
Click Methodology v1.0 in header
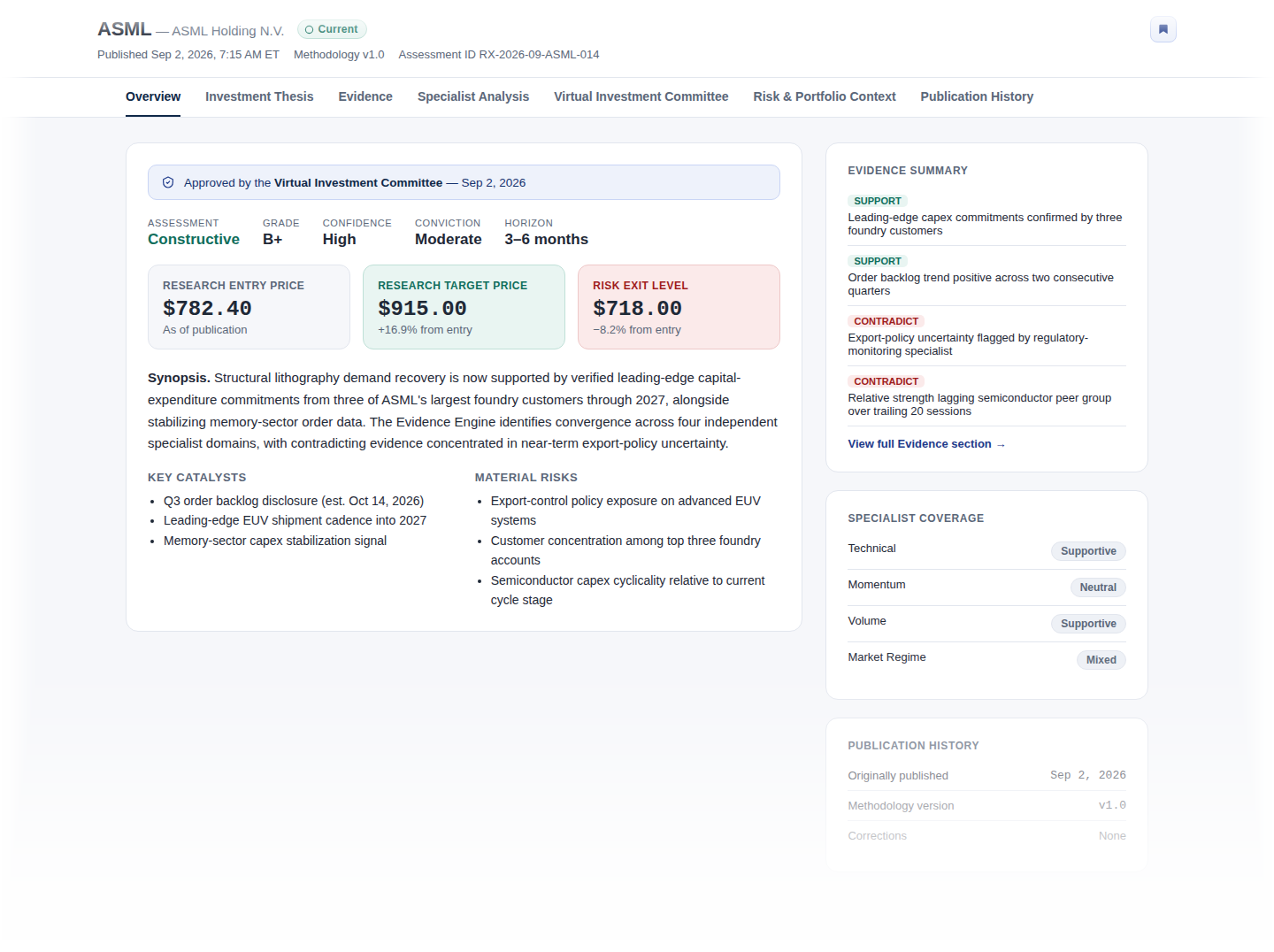coord(339,55)
